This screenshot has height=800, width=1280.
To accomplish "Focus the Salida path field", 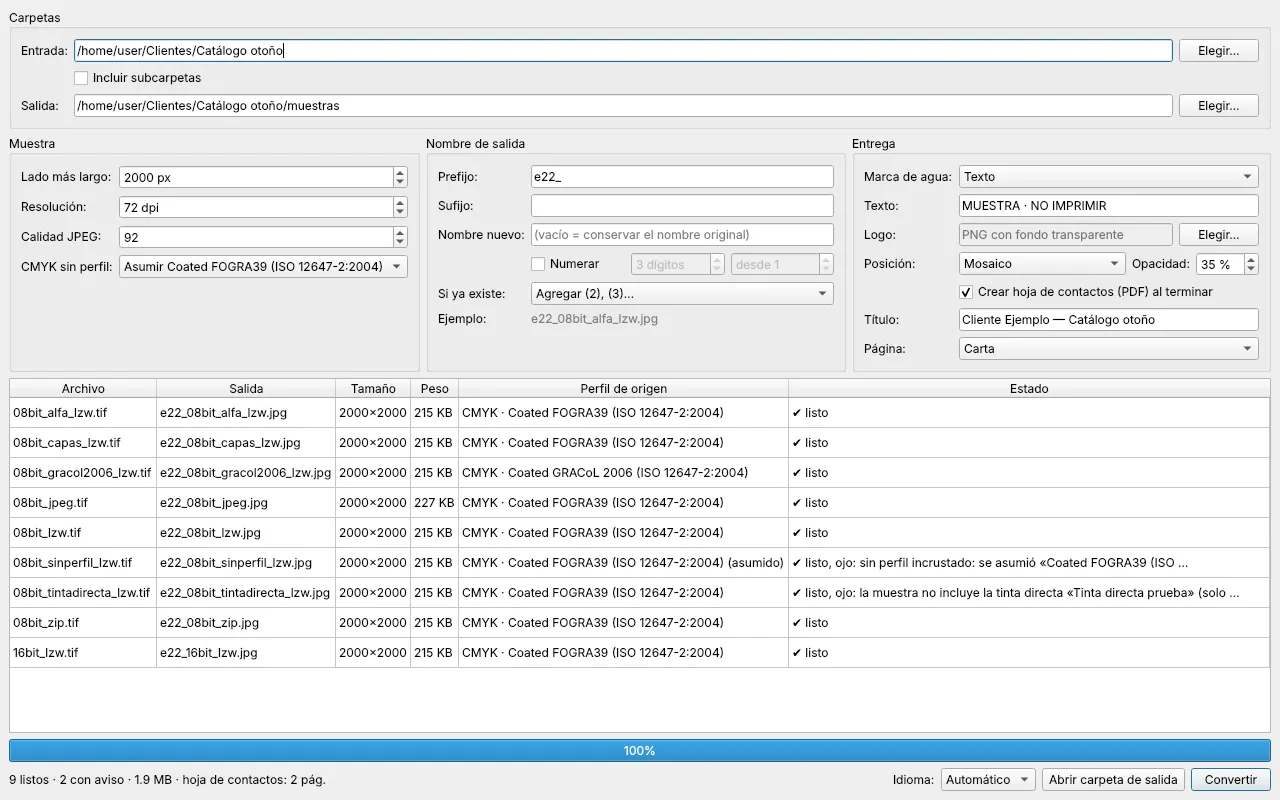I will coord(623,106).
